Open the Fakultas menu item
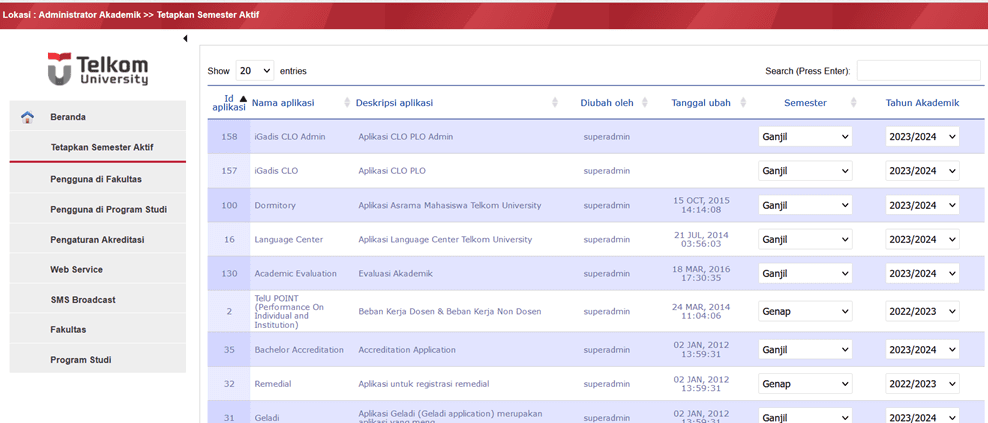This screenshot has height=423, width=988. click(98, 330)
